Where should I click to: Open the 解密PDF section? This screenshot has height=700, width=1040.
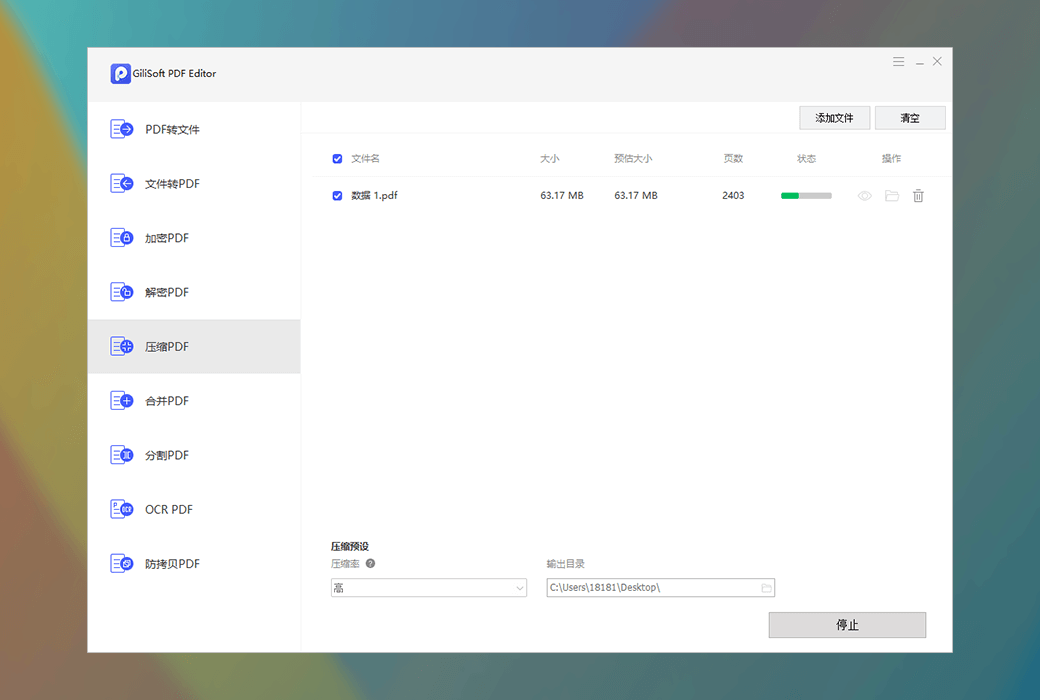pos(194,293)
